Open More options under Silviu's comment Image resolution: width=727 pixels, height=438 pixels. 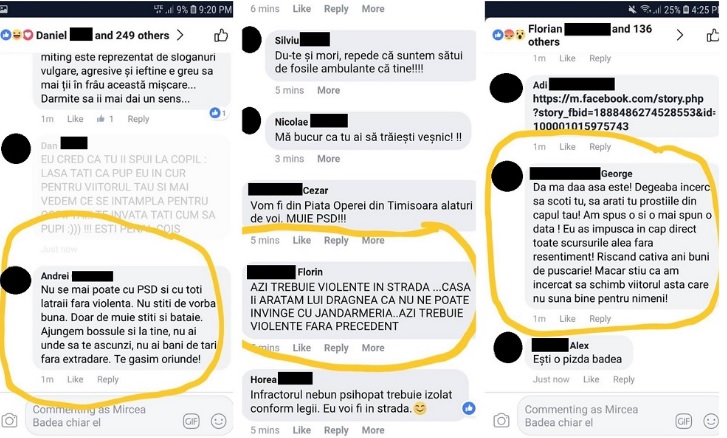click(328, 90)
